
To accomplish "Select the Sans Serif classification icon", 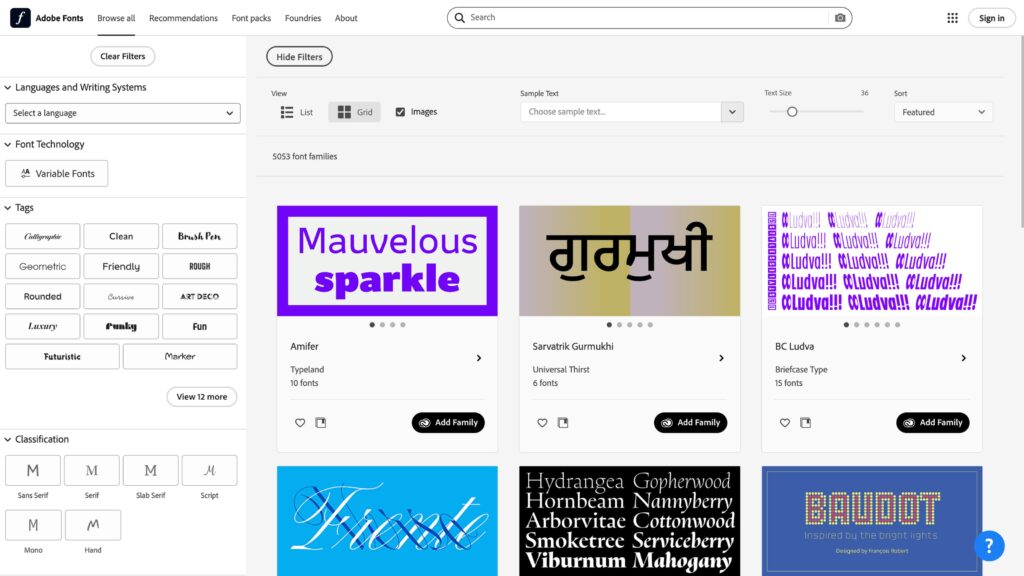I will [32, 470].
